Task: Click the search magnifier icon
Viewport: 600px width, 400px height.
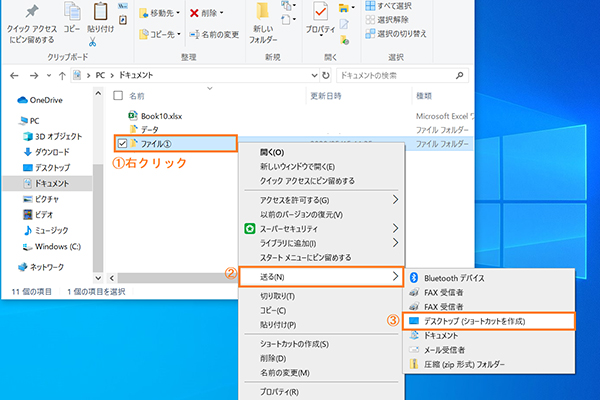Action: coord(460,75)
